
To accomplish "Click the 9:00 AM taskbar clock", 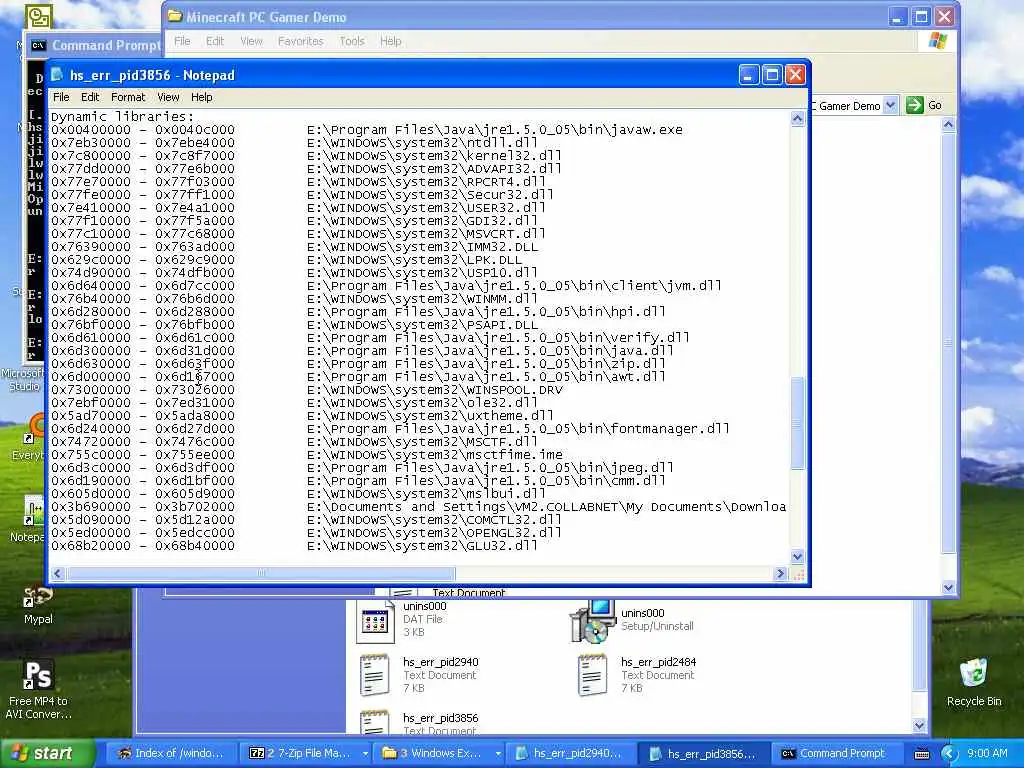I will point(987,753).
